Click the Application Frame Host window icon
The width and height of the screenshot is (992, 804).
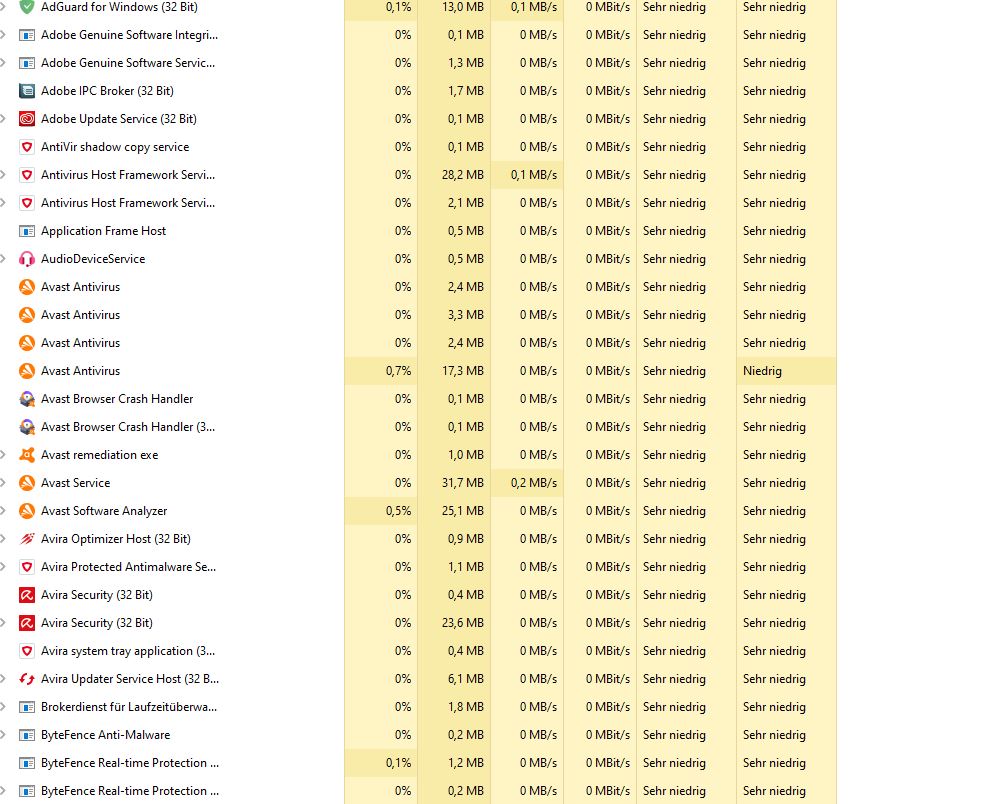click(x=27, y=231)
